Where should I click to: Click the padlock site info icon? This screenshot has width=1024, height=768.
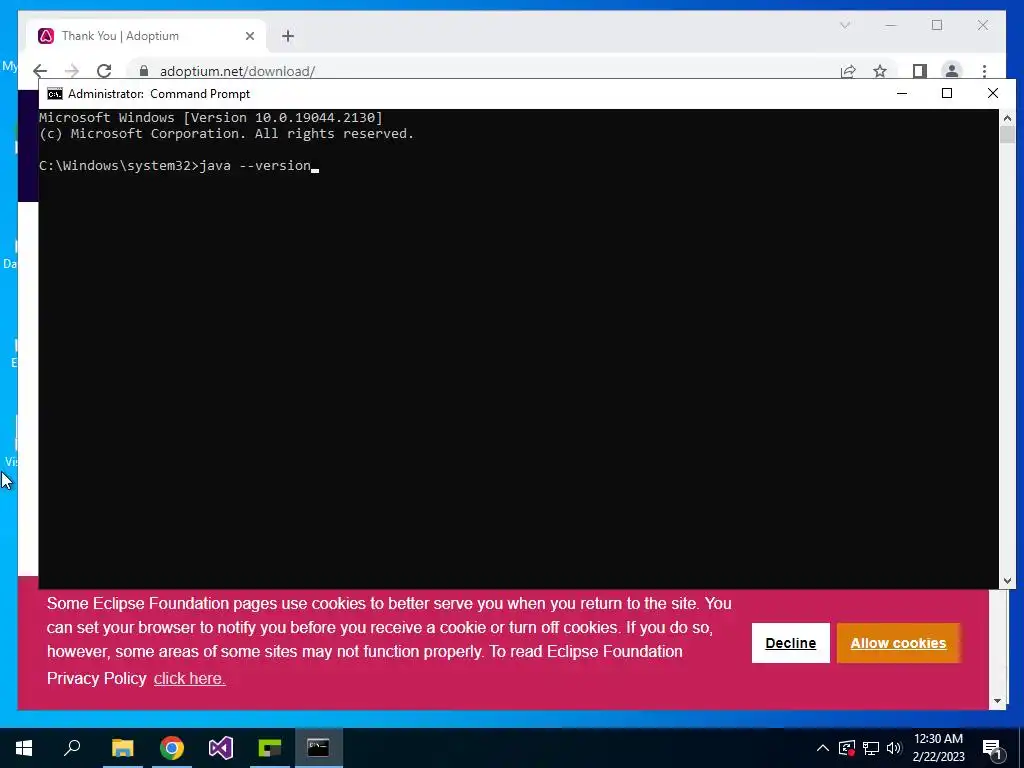pyautogui.click(x=144, y=71)
